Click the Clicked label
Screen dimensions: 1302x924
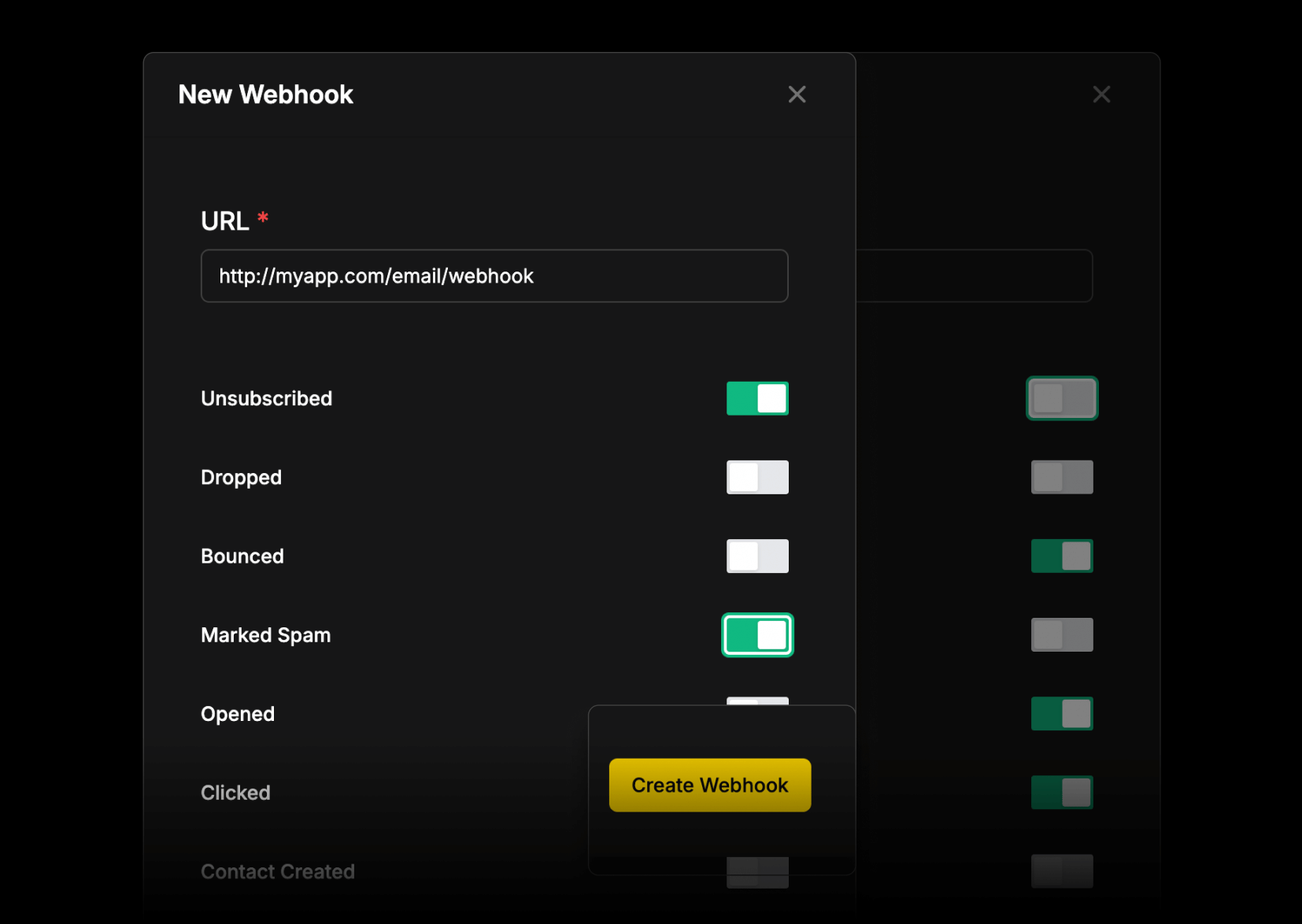tap(235, 793)
